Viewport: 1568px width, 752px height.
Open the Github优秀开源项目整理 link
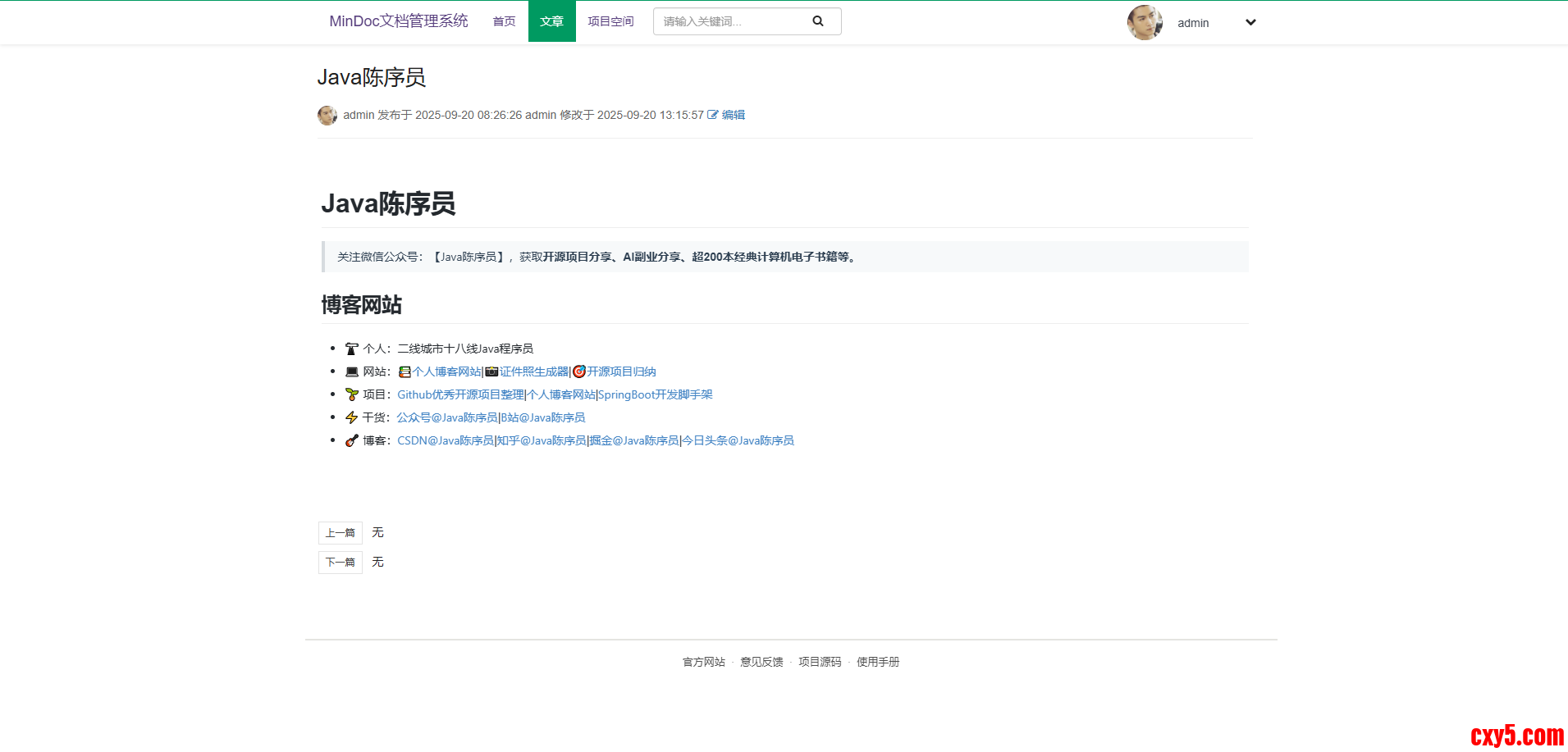(x=460, y=395)
